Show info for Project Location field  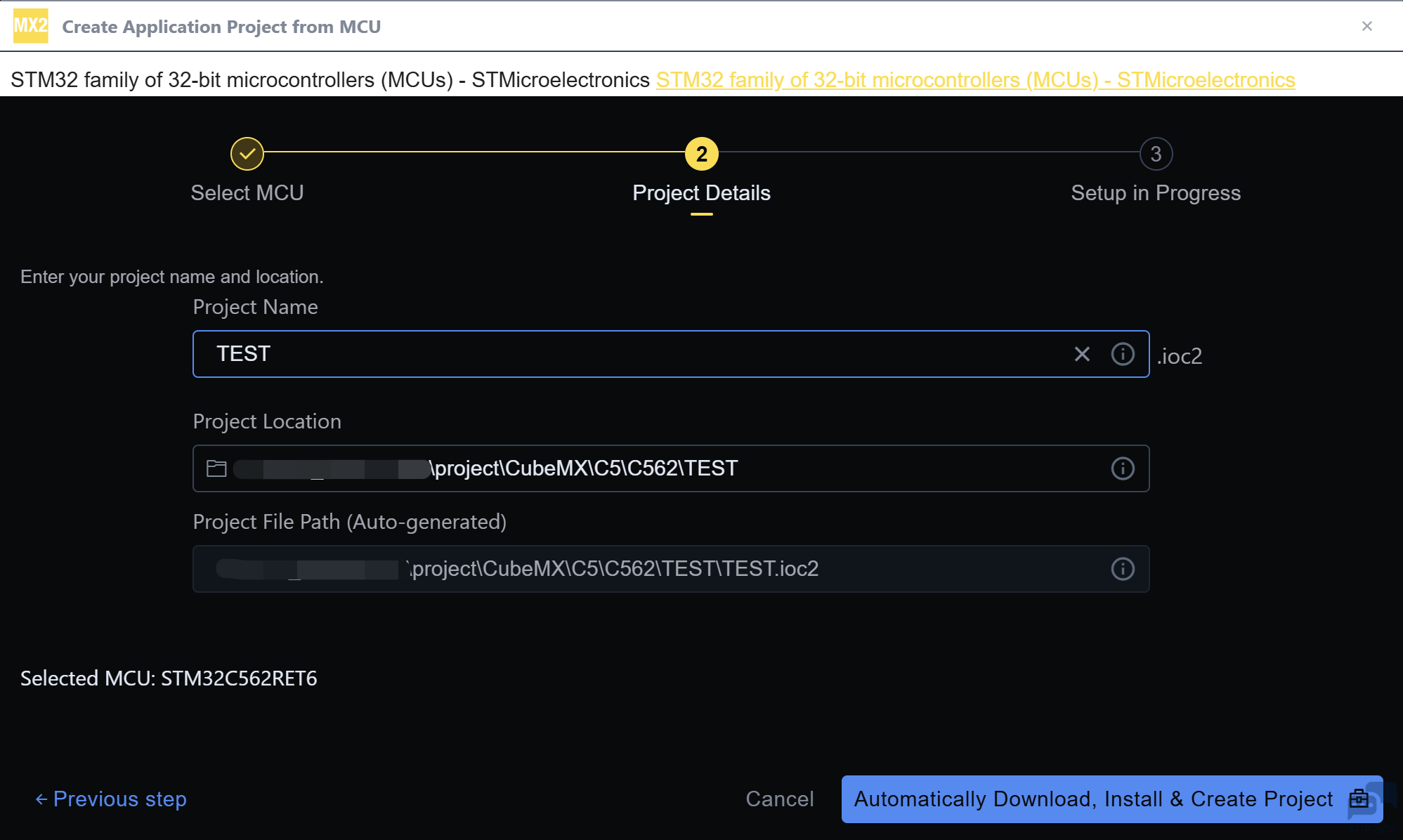click(1123, 468)
